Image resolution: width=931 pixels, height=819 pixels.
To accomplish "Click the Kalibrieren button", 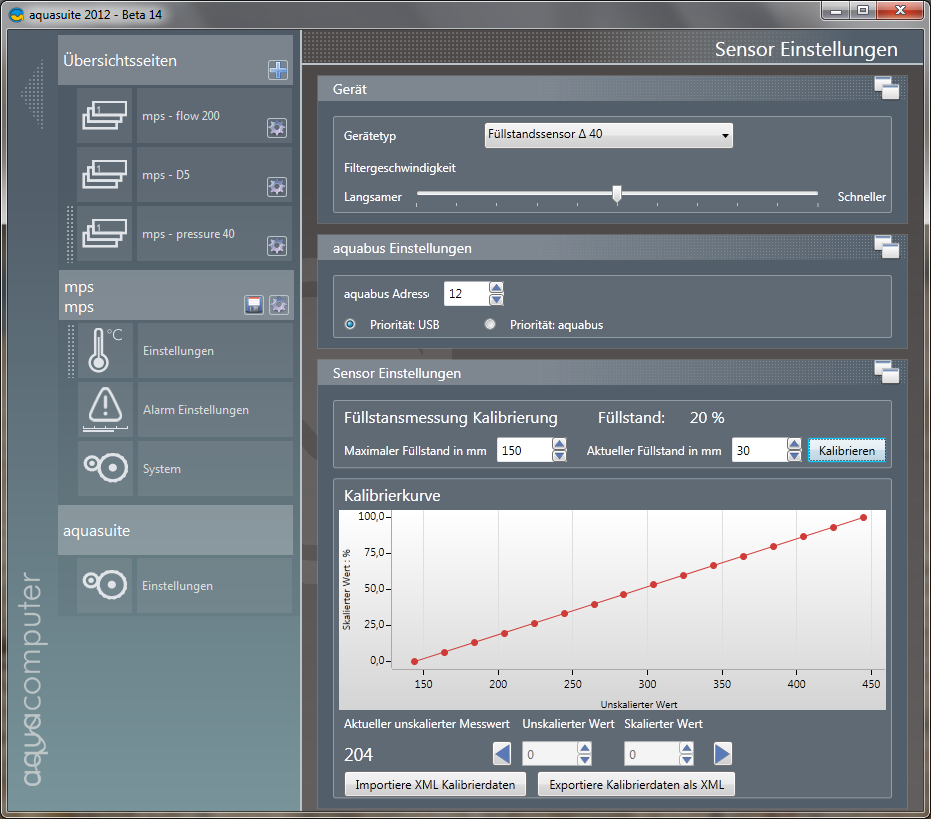I will 847,450.
